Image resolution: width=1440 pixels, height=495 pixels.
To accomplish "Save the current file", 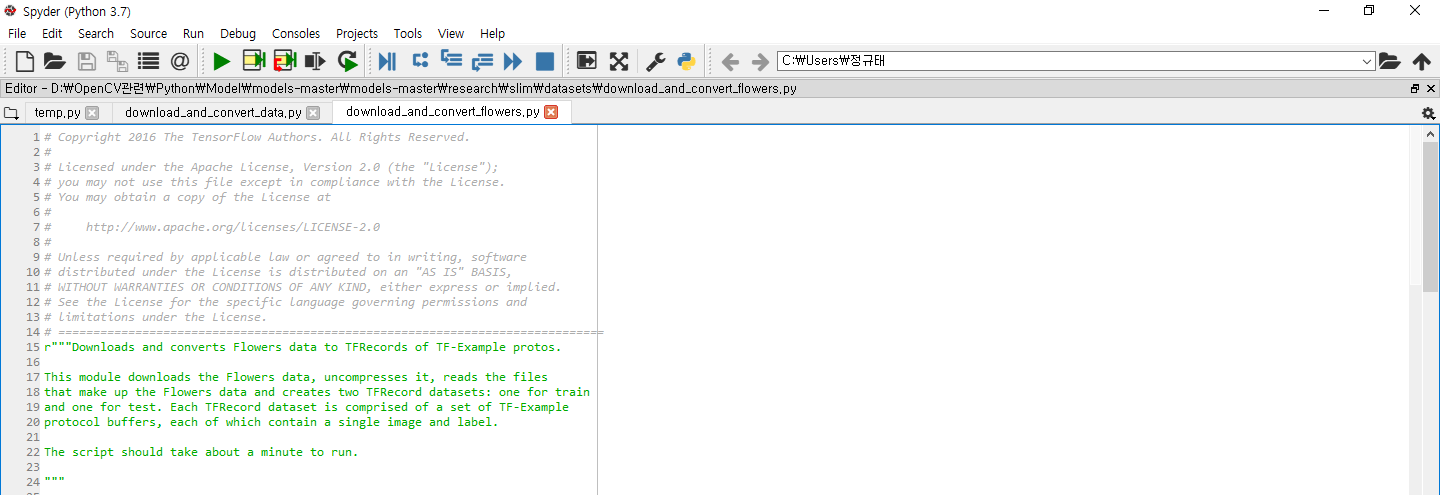I will (x=87, y=61).
